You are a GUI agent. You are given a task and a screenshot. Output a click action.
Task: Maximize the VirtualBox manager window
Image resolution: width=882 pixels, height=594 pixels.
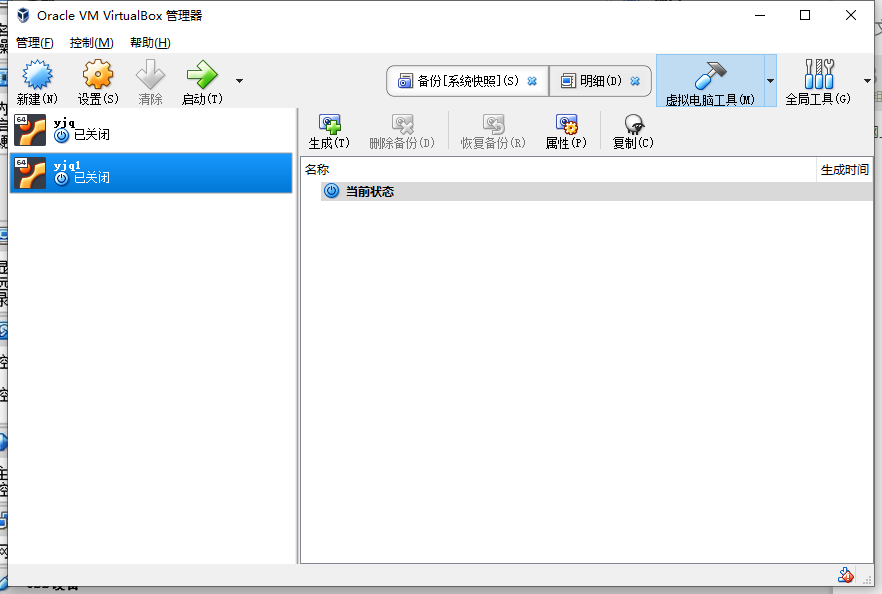tap(805, 15)
